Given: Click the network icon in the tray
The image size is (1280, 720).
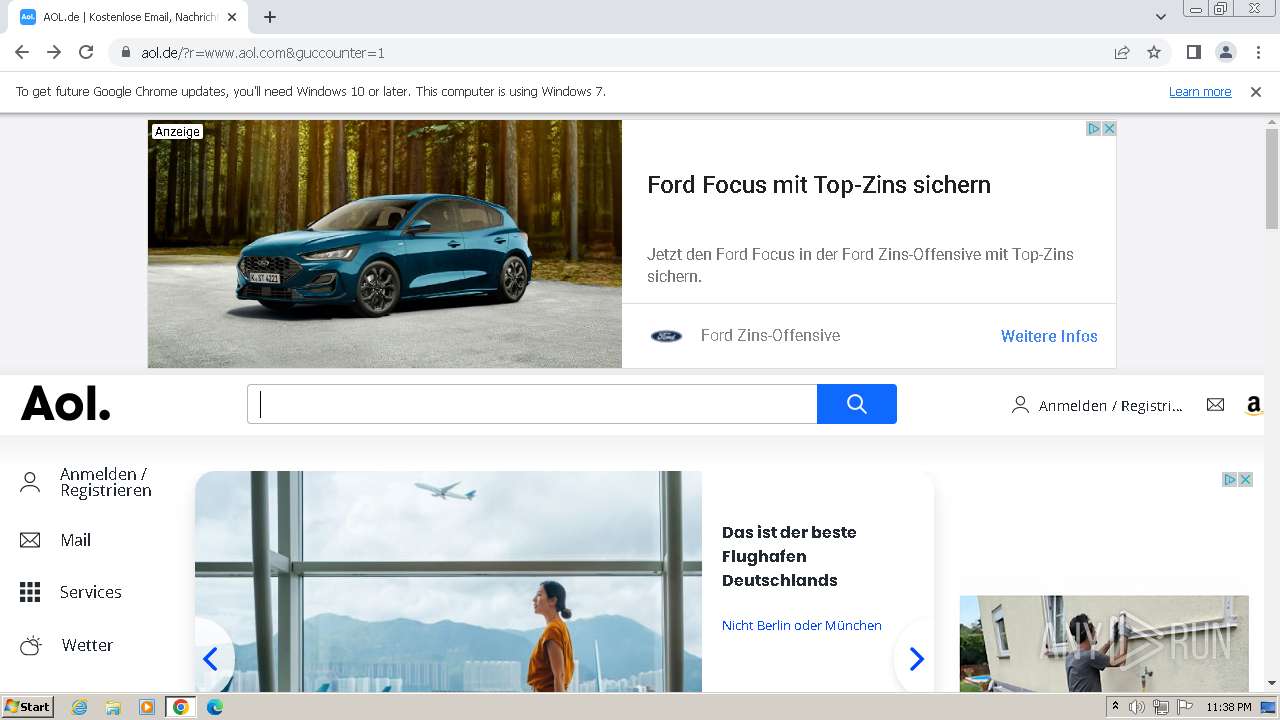Looking at the screenshot, I should click(1161, 707).
